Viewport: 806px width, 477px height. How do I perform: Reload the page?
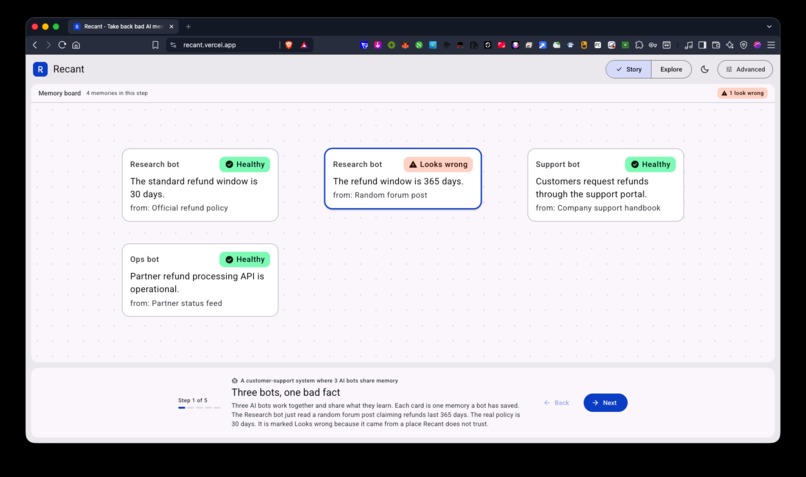62,45
